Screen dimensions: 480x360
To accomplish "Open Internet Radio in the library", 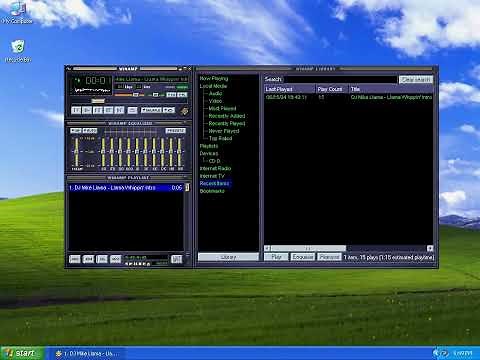I will [215, 168].
